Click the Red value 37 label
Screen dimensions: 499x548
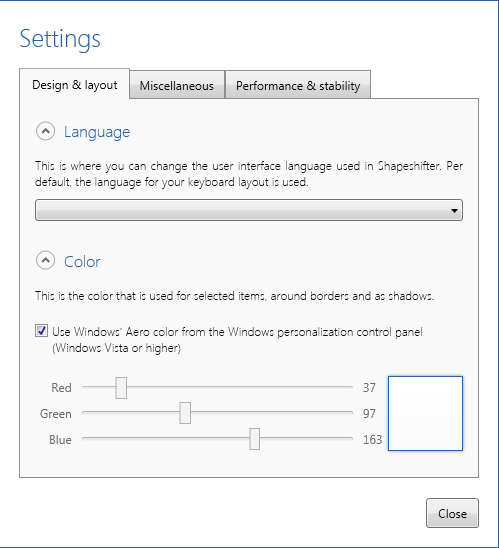tap(369, 388)
